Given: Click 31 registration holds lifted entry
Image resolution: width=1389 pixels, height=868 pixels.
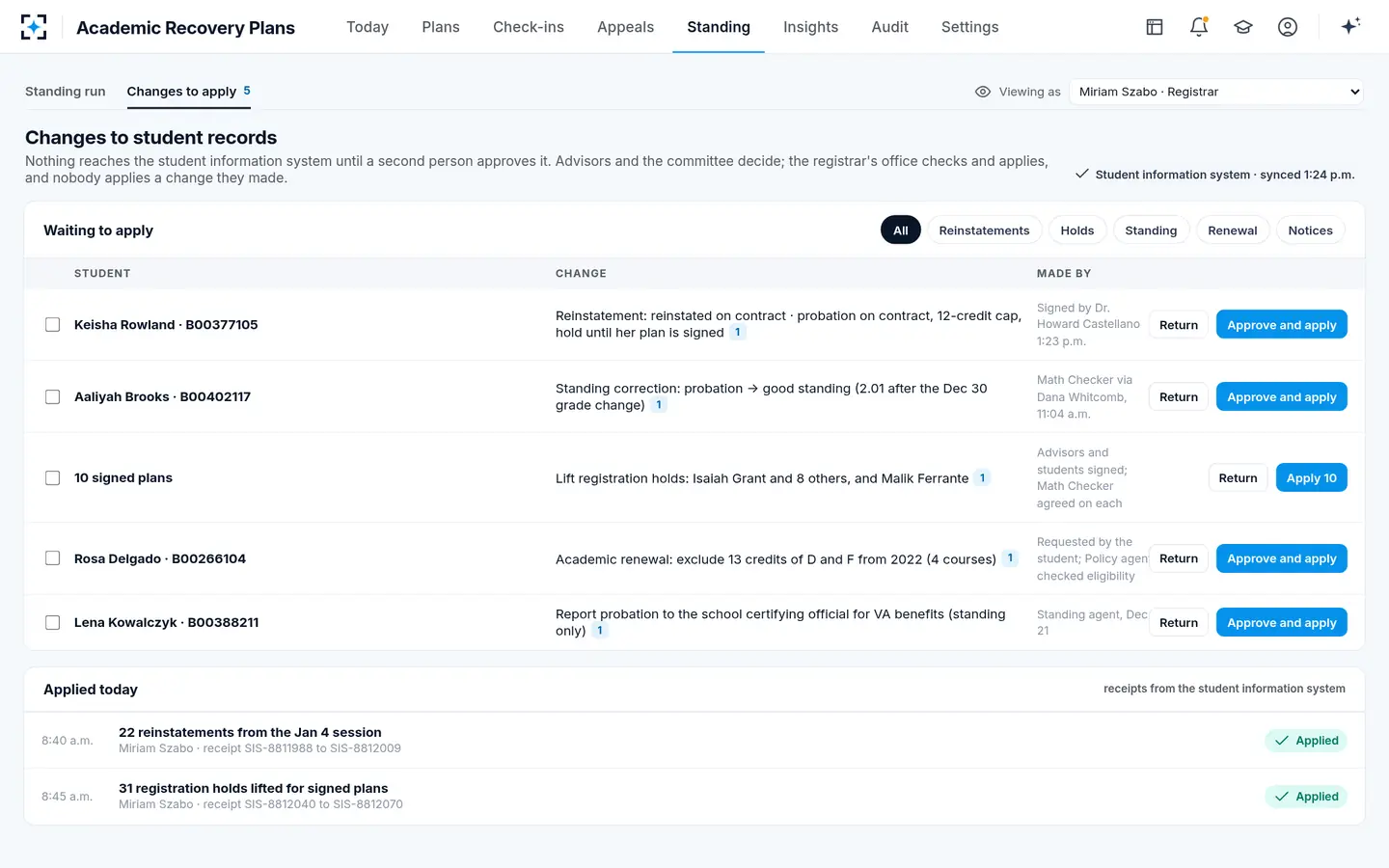Looking at the screenshot, I should 694,797.
